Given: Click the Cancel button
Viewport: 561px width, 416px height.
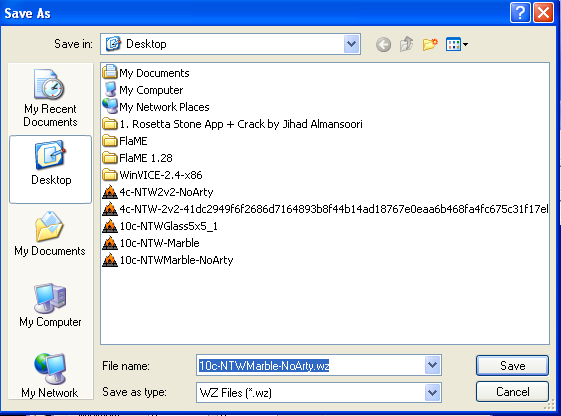Looking at the screenshot, I should (512, 392).
